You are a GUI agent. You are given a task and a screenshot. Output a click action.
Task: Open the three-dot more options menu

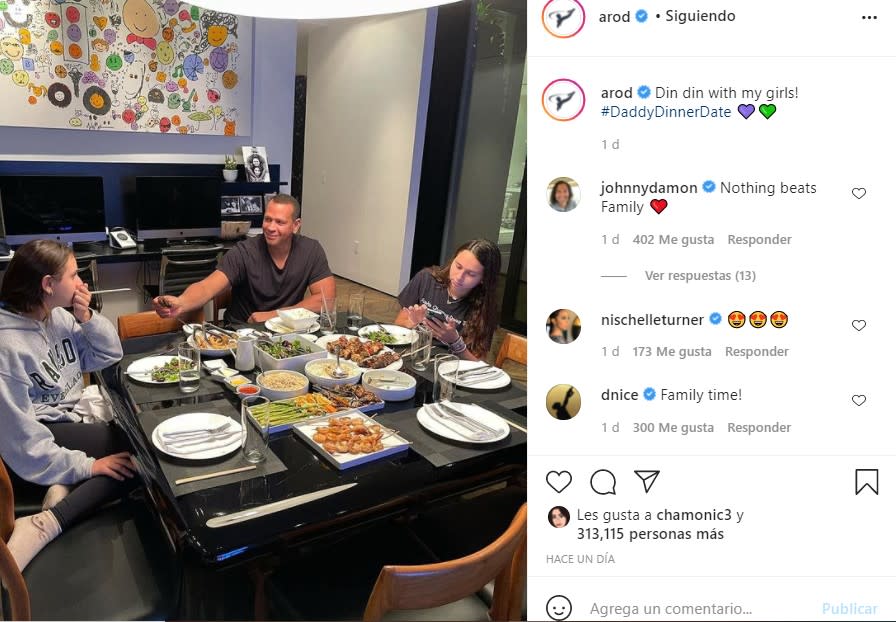point(869,18)
